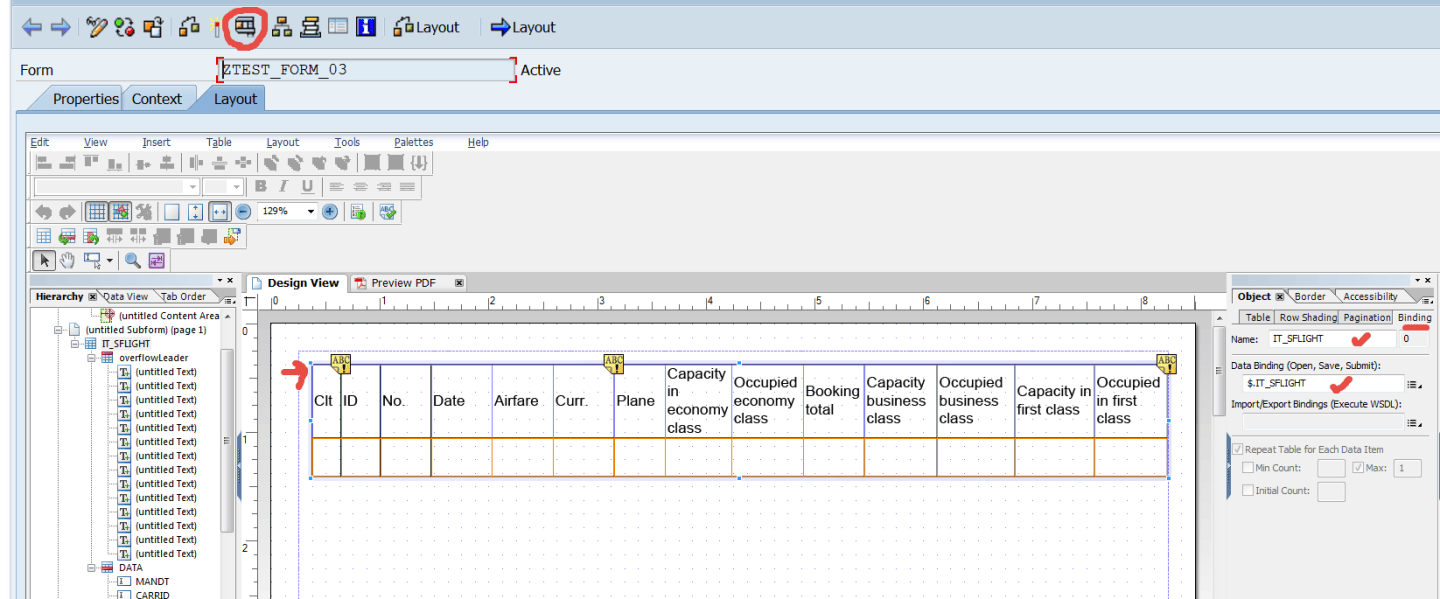Open the Tools menu
The height and width of the screenshot is (599, 1440).
[347, 142]
